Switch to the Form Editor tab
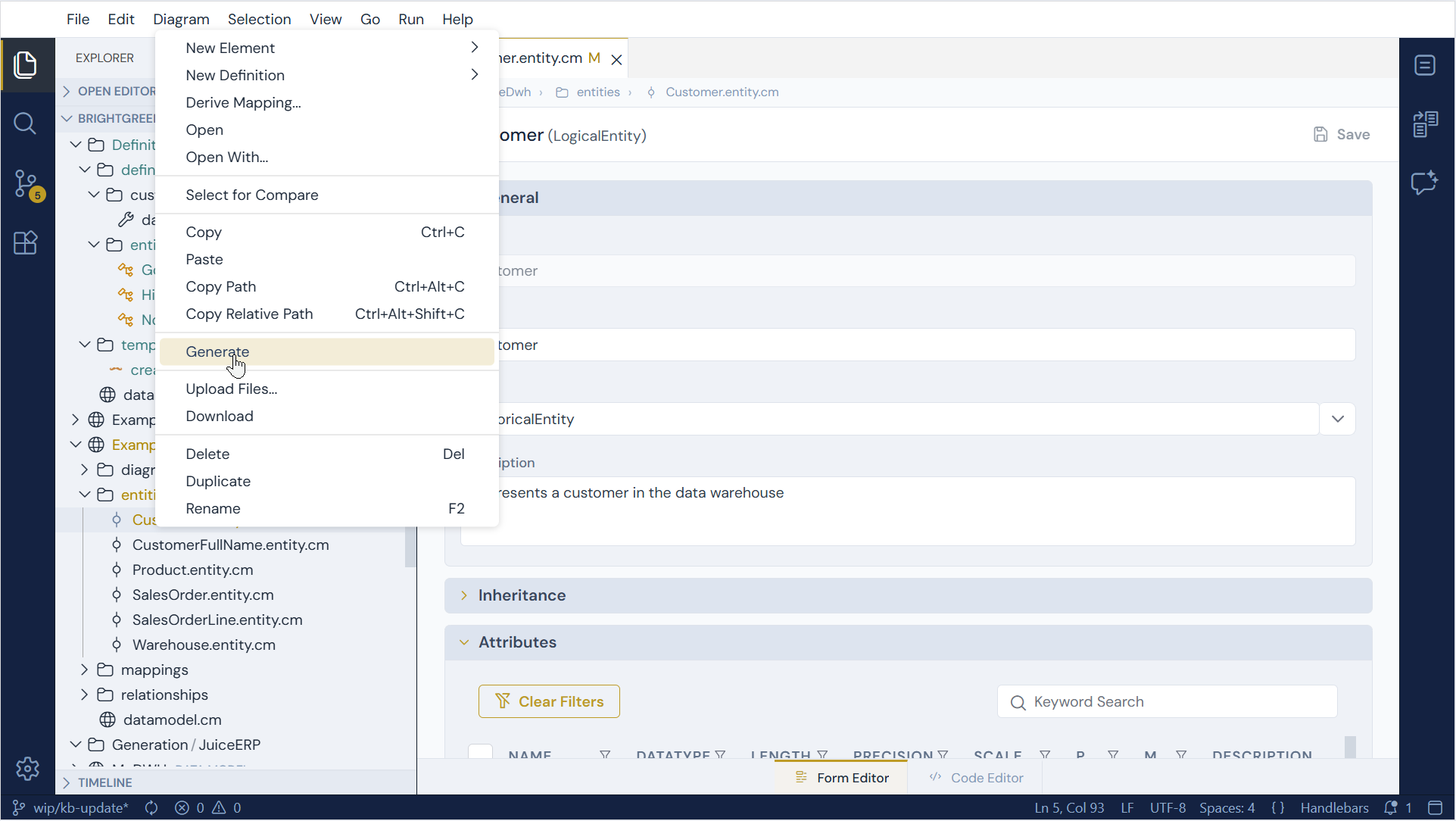This screenshot has height=821, width=1456. click(842, 778)
